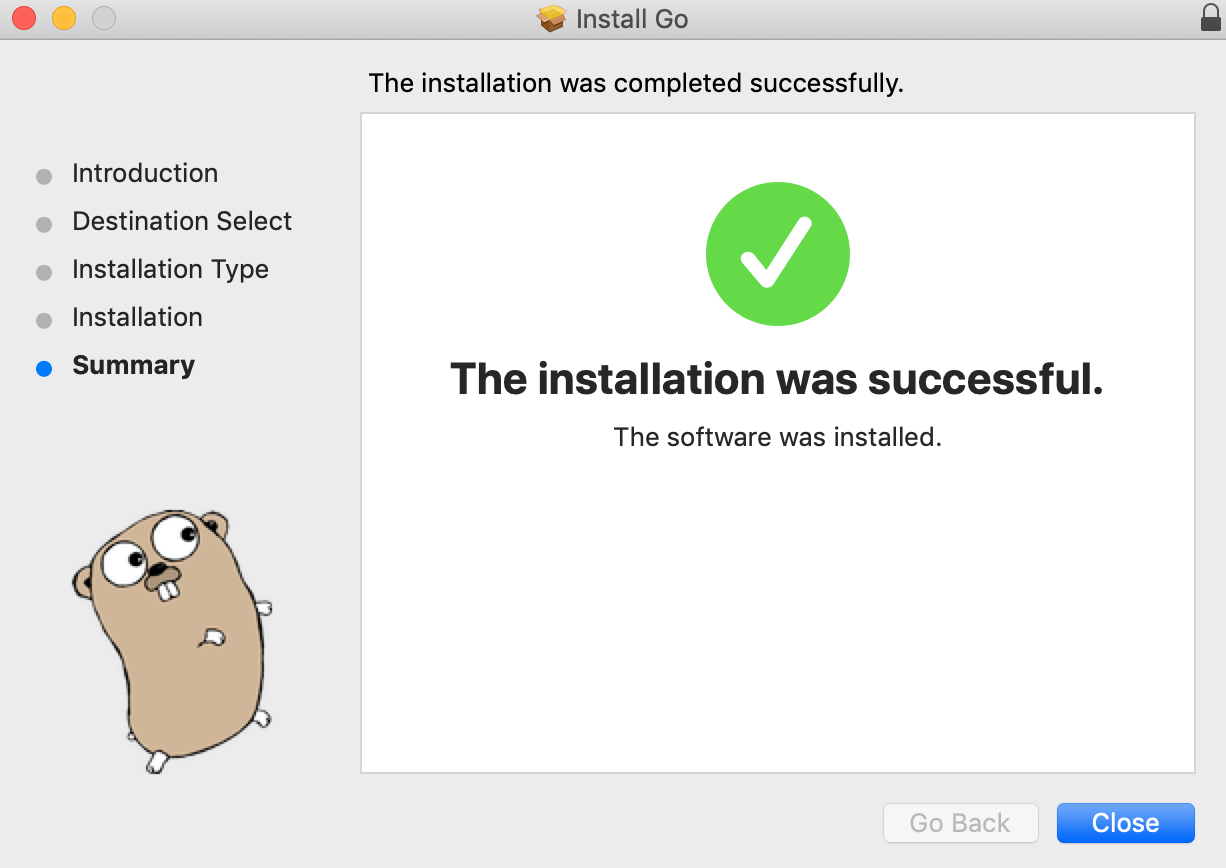Select the Summary step in the sidebar
Viewport: 1226px width, 868px height.
click(x=133, y=365)
